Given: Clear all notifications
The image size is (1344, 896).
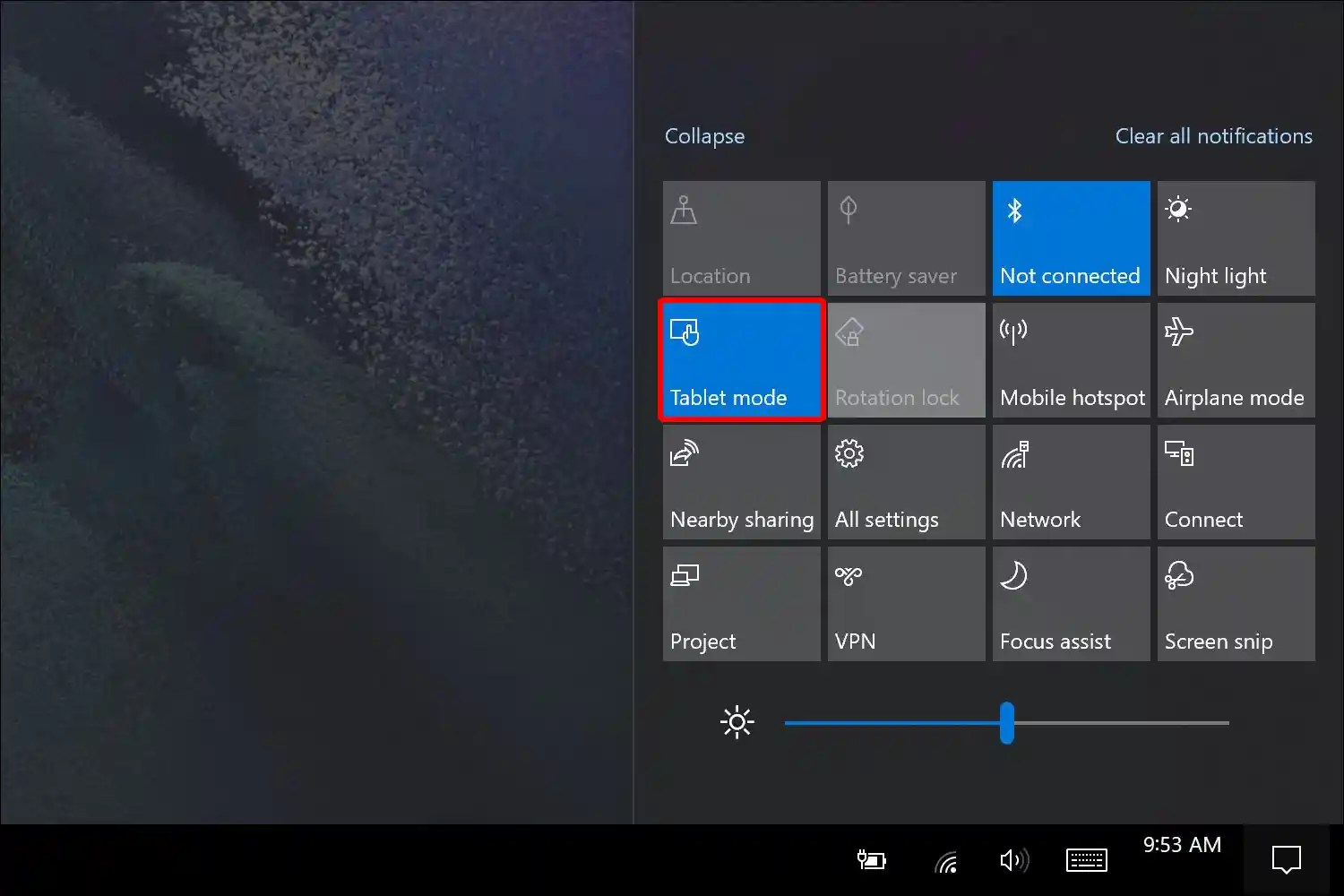Looking at the screenshot, I should pyautogui.click(x=1213, y=135).
